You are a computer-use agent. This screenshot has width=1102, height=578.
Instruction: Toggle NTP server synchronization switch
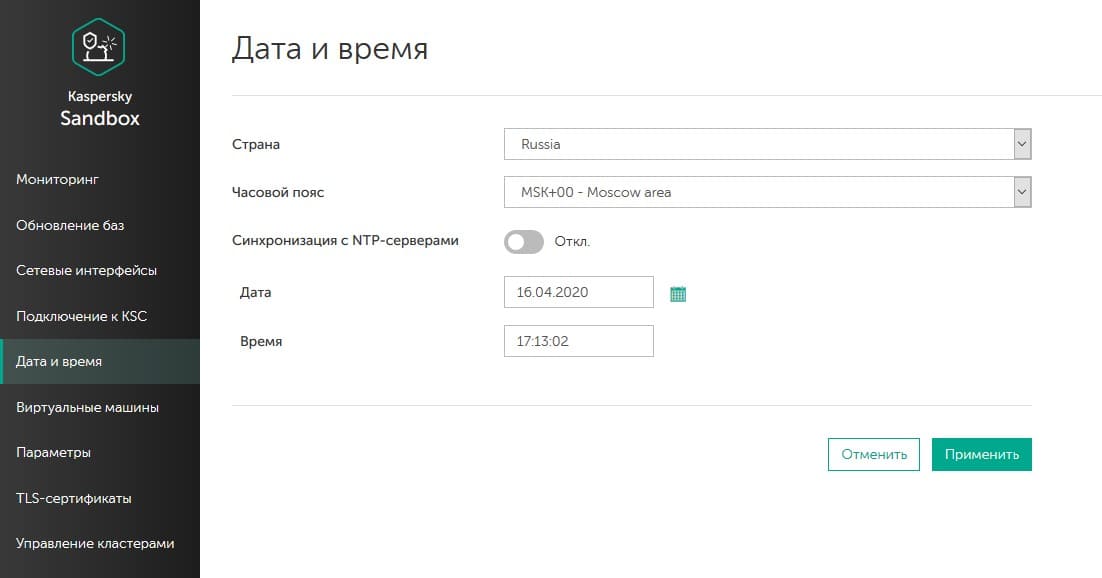coord(524,241)
